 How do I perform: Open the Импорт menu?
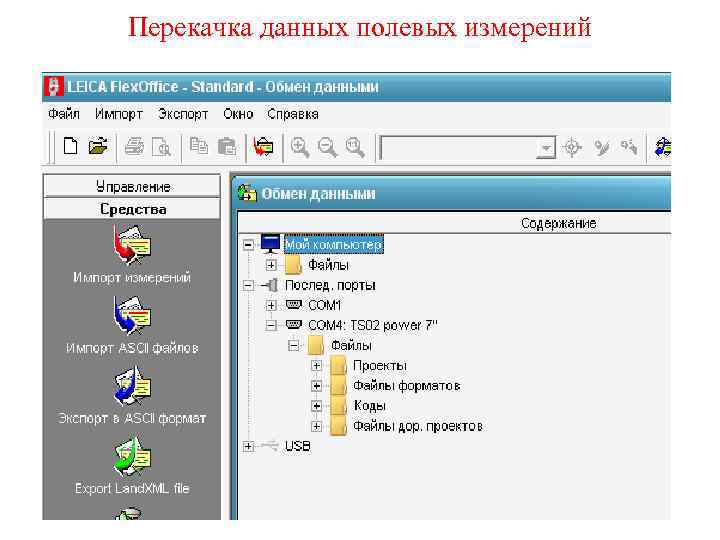click(118, 114)
